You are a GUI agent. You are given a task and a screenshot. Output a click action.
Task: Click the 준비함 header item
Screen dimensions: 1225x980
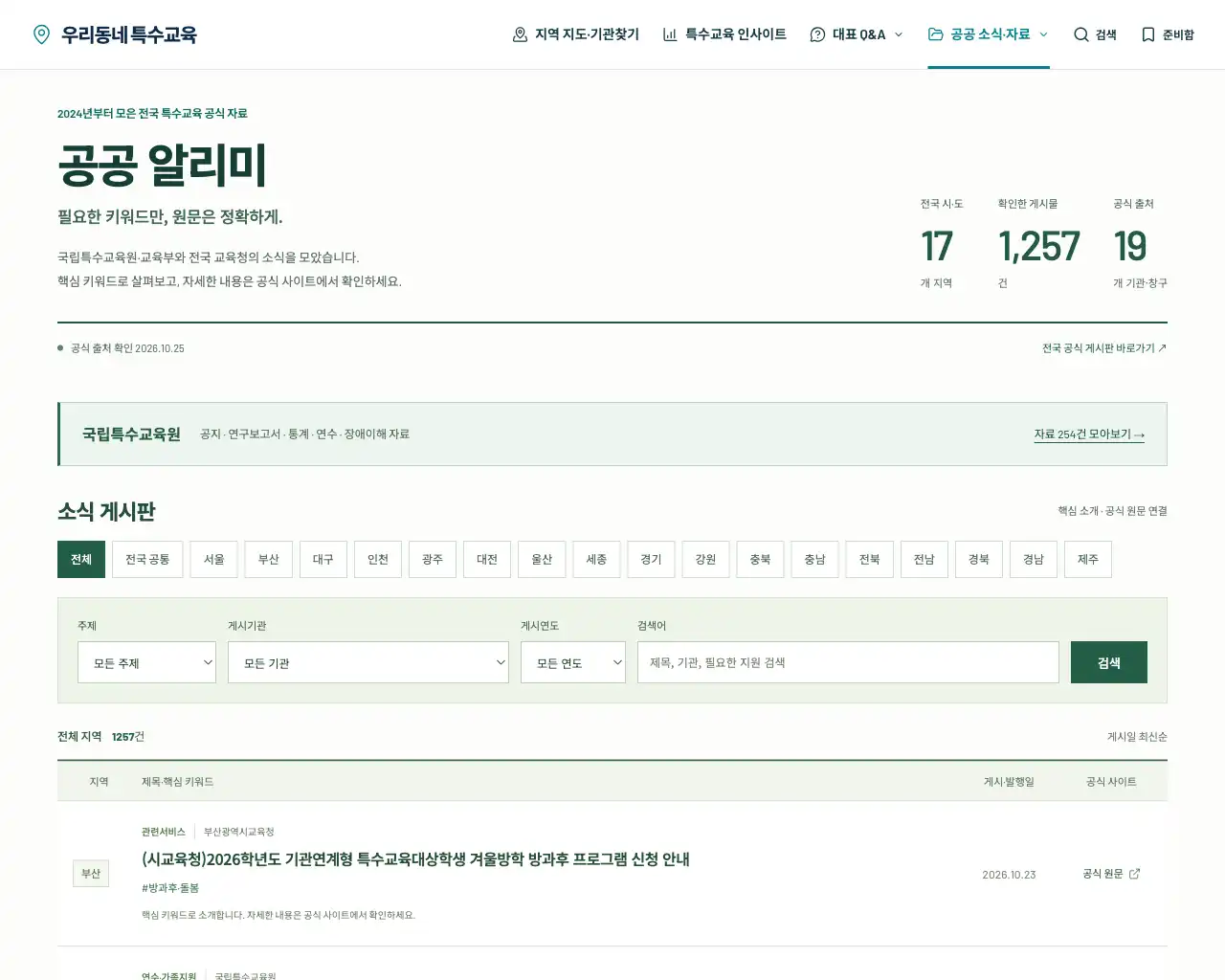pyautogui.click(x=1168, y=34)
